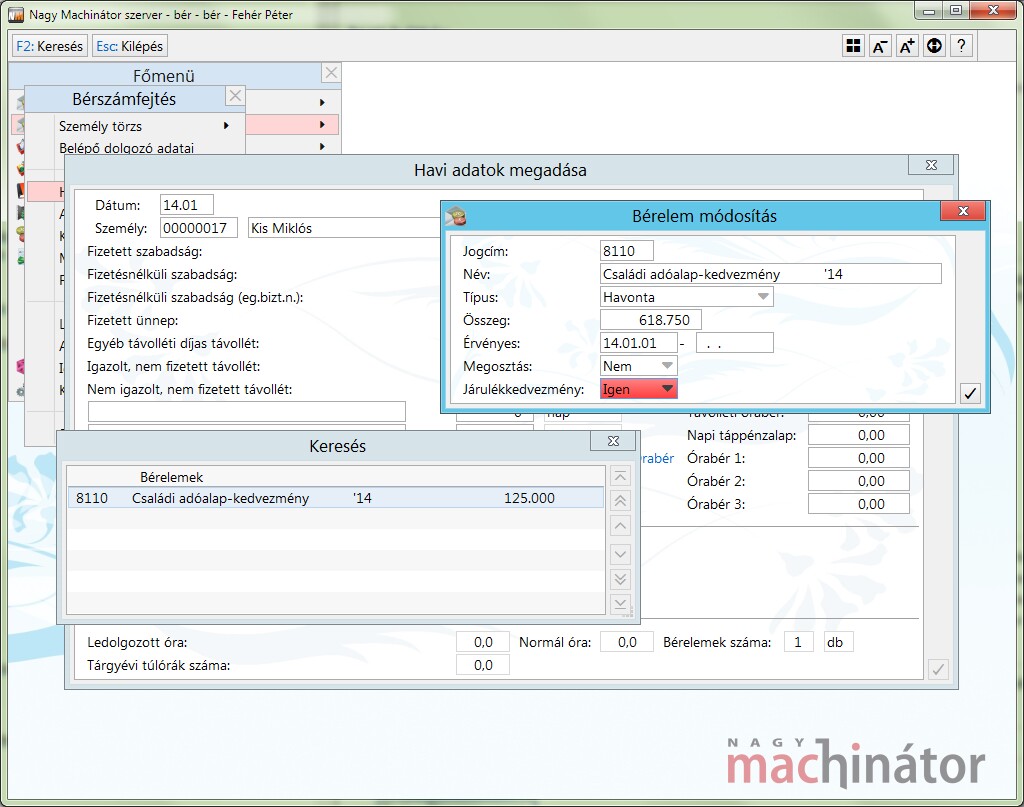The width and height of the screenshot is (1024, 807).
Task: Click the Összeg field containing 618.750
Action: 651,320
